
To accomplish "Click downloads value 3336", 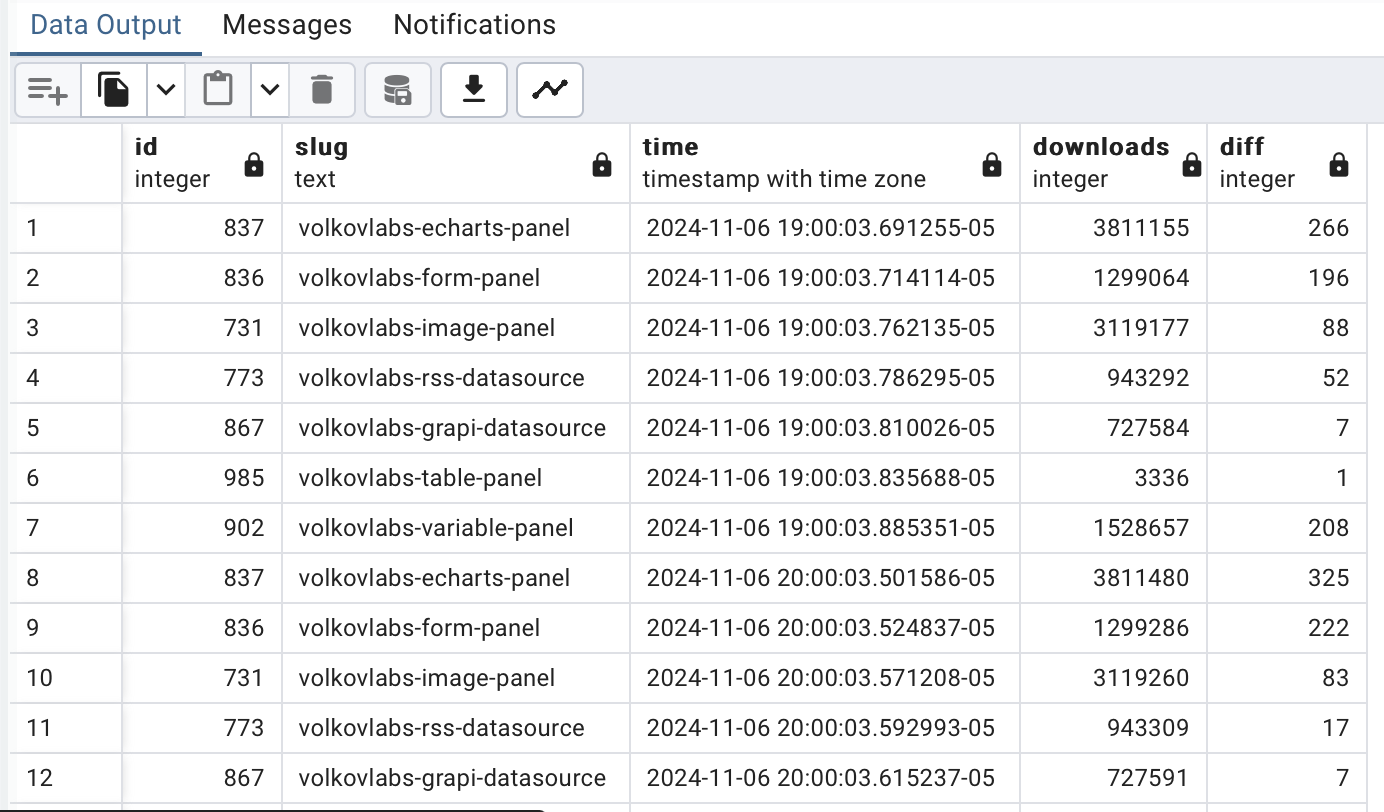I will tap(1113, 478).
